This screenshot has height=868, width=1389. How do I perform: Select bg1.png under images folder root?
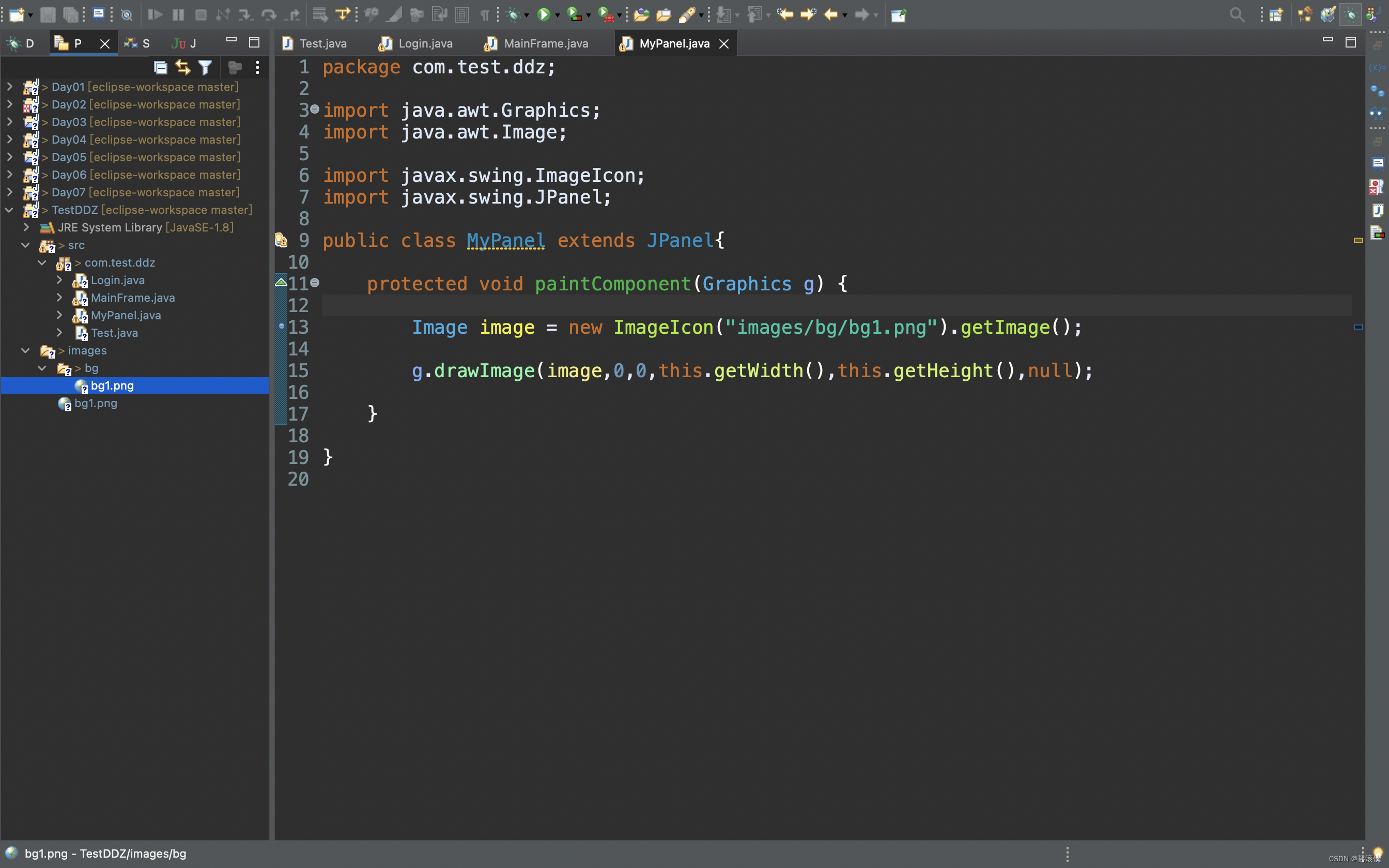coord(96,403)
